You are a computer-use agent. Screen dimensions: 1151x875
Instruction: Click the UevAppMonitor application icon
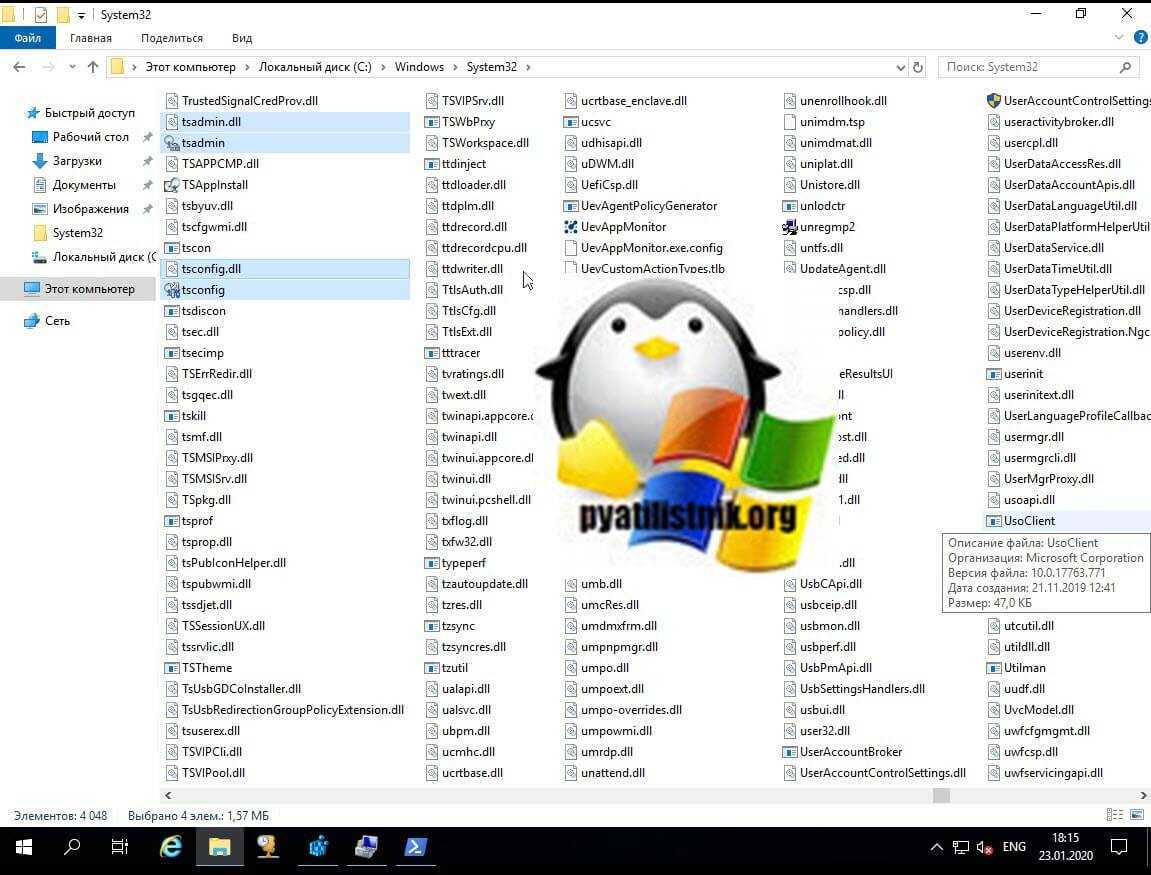571,227
